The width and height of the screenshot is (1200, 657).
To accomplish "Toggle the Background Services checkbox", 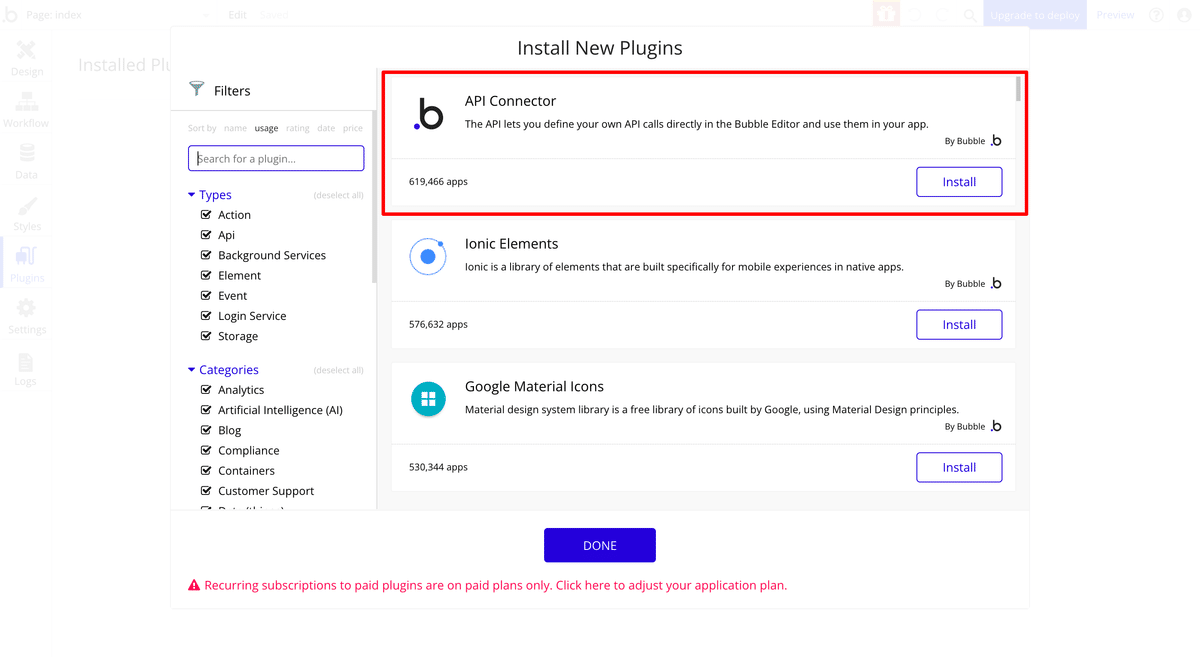I will click(206, 255).
